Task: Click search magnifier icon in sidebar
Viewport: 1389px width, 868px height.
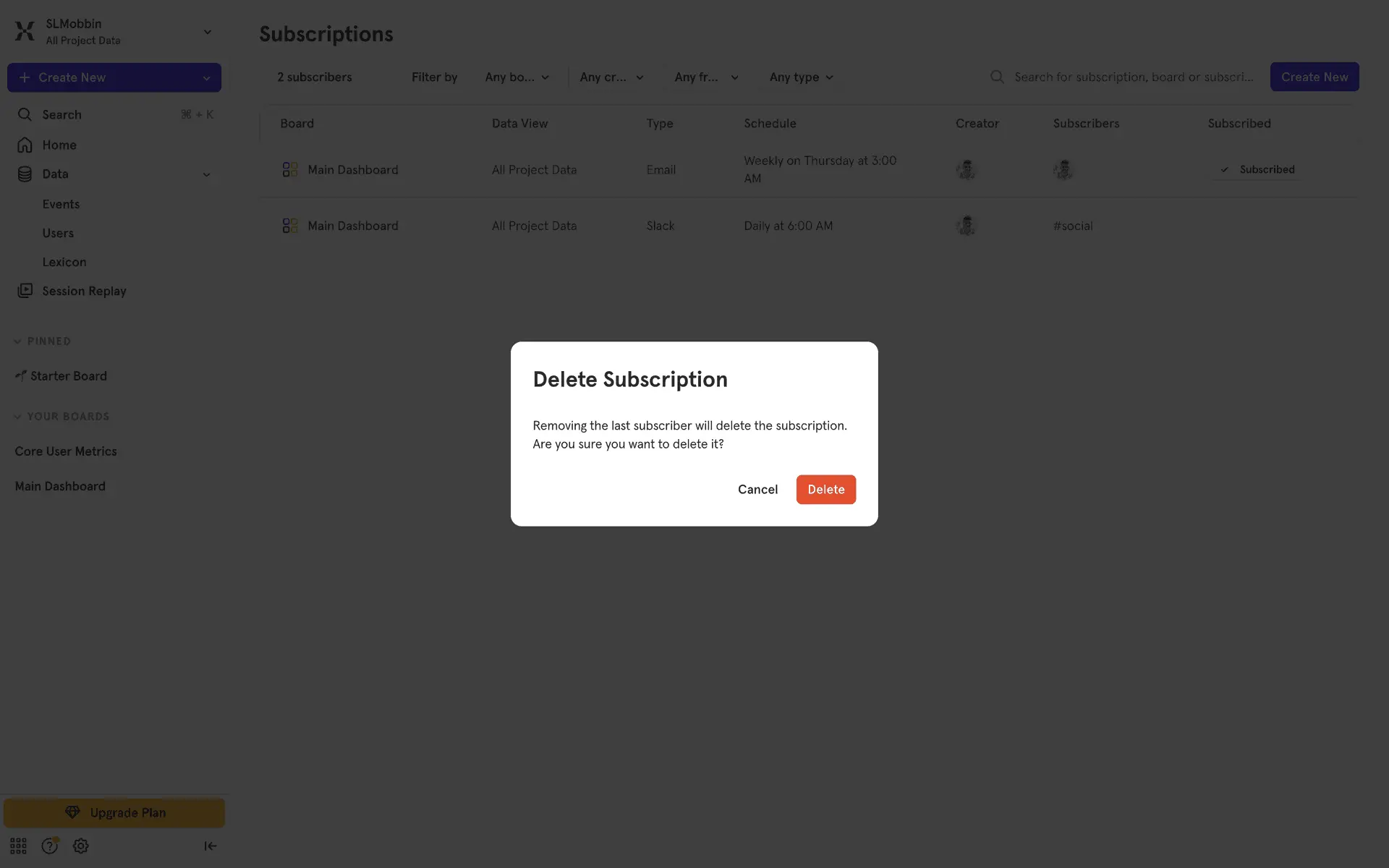Action: 25,114
